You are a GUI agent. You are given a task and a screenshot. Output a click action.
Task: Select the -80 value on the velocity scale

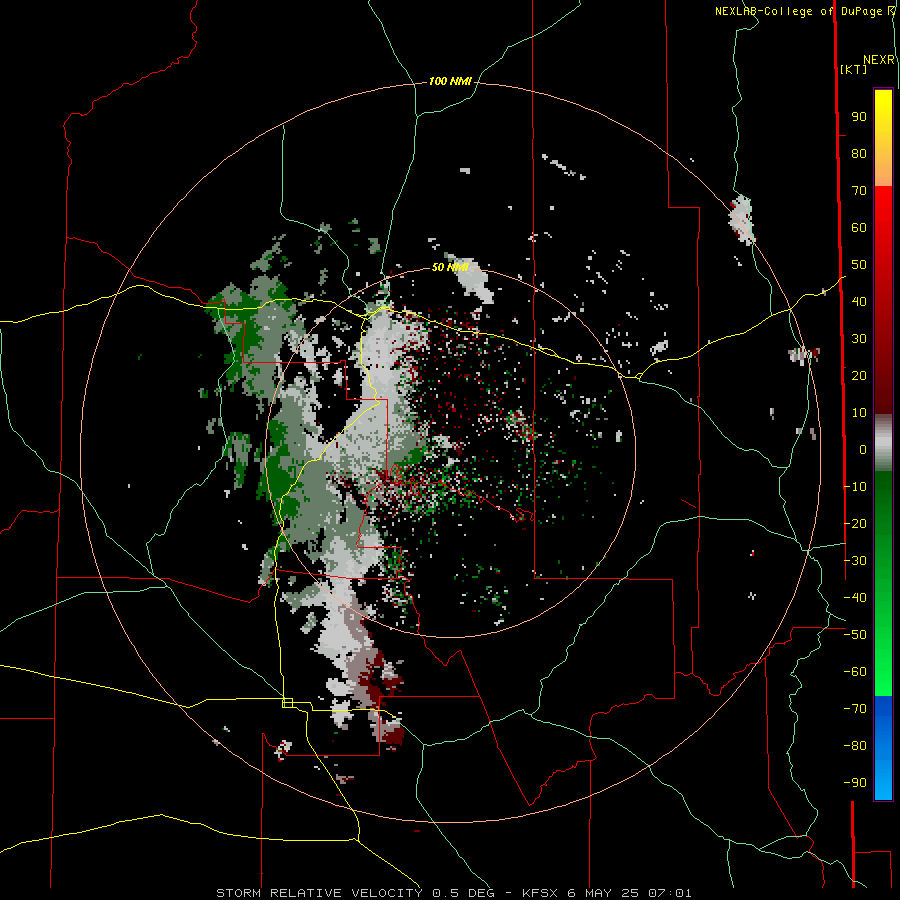(855, 746)
